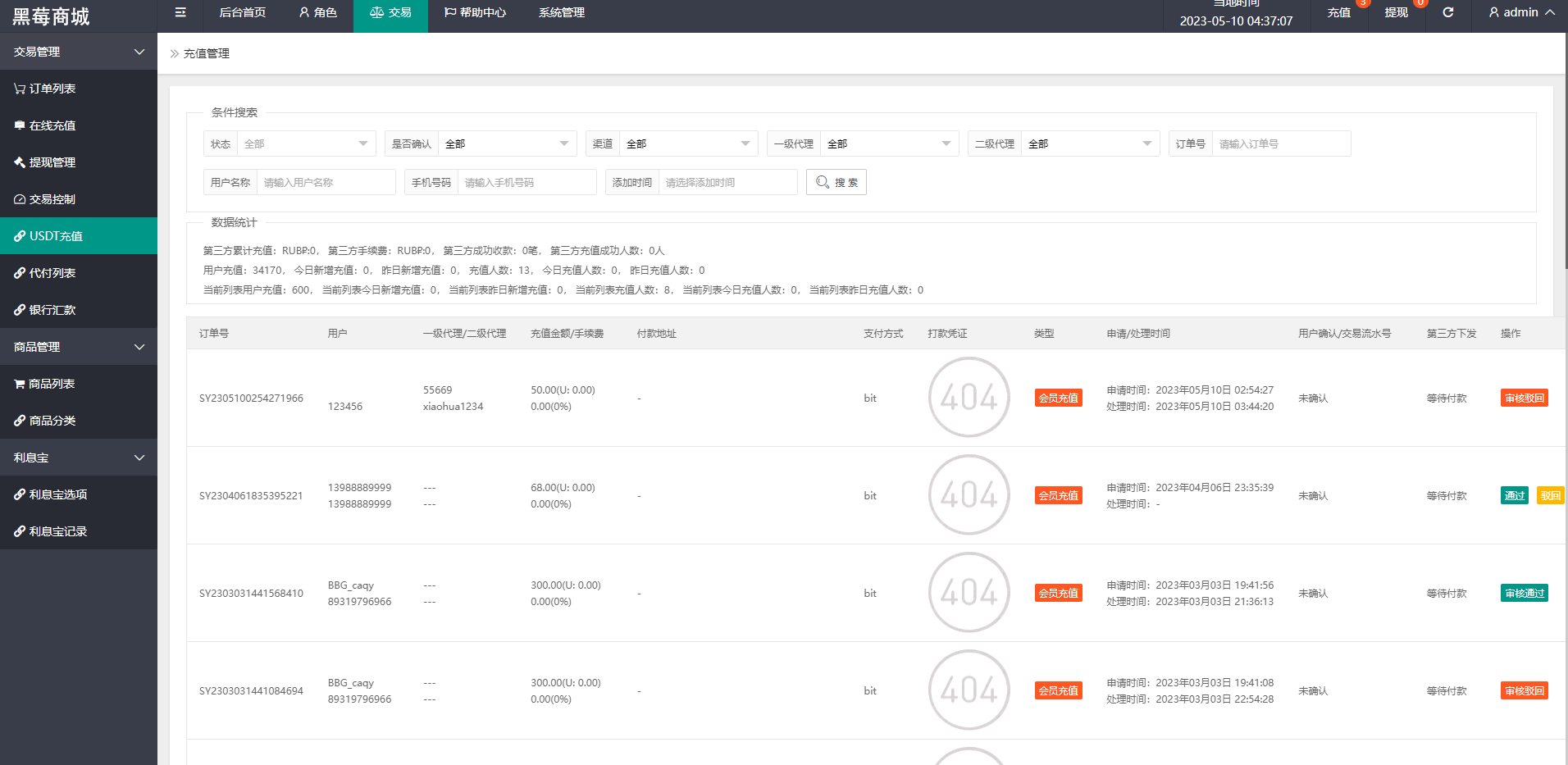Click the refresh icon in the top bar

pyautogui.click(x=1447, y=12)
